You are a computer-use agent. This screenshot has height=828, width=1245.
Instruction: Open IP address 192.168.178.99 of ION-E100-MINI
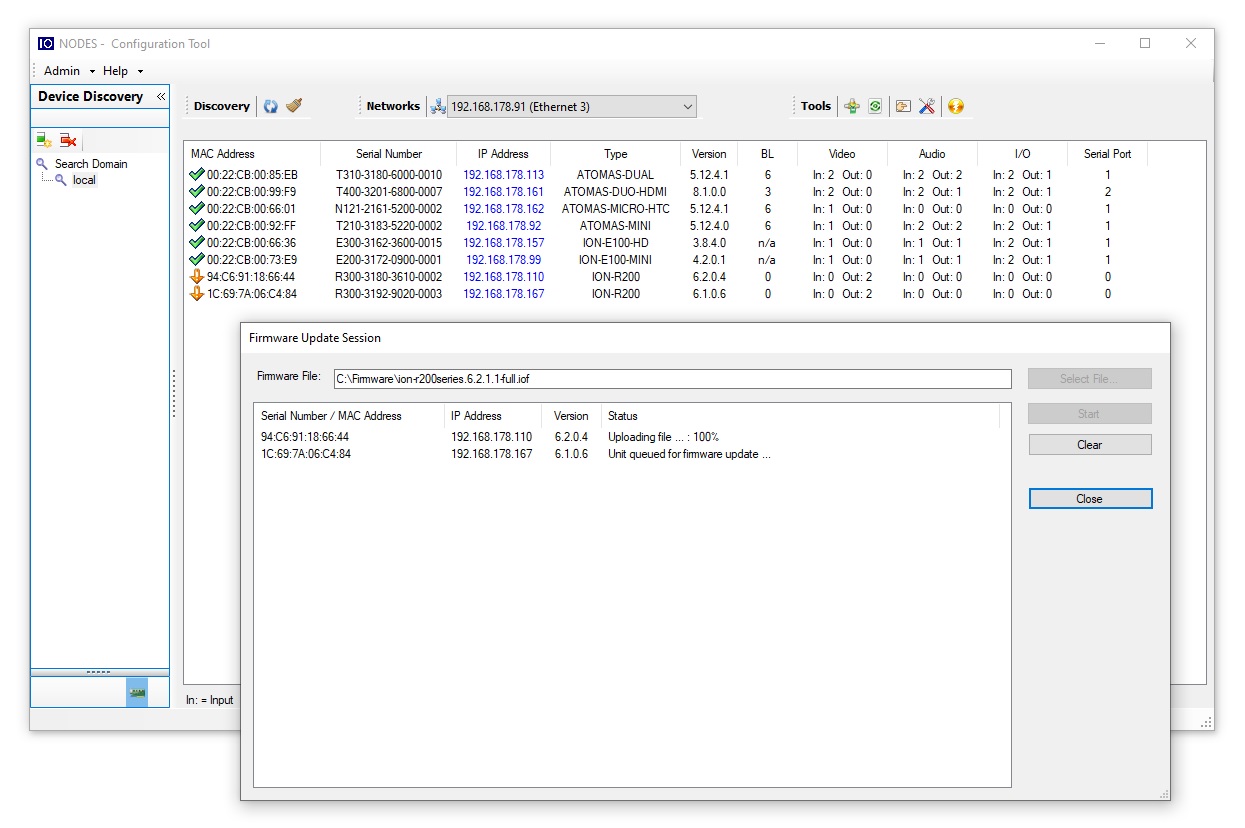click(x=503, y=259)
